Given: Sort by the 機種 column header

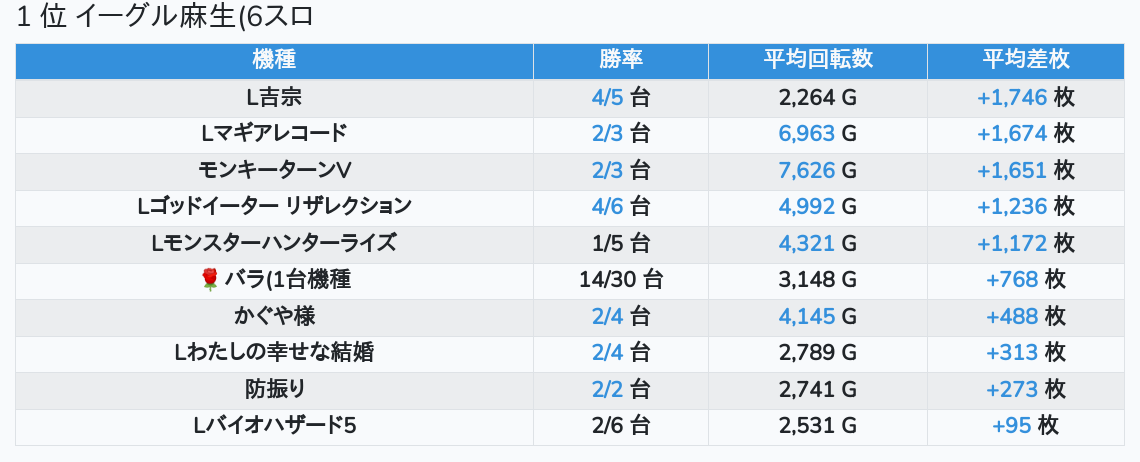Looking at the screenshot, I should pos(274,60).
